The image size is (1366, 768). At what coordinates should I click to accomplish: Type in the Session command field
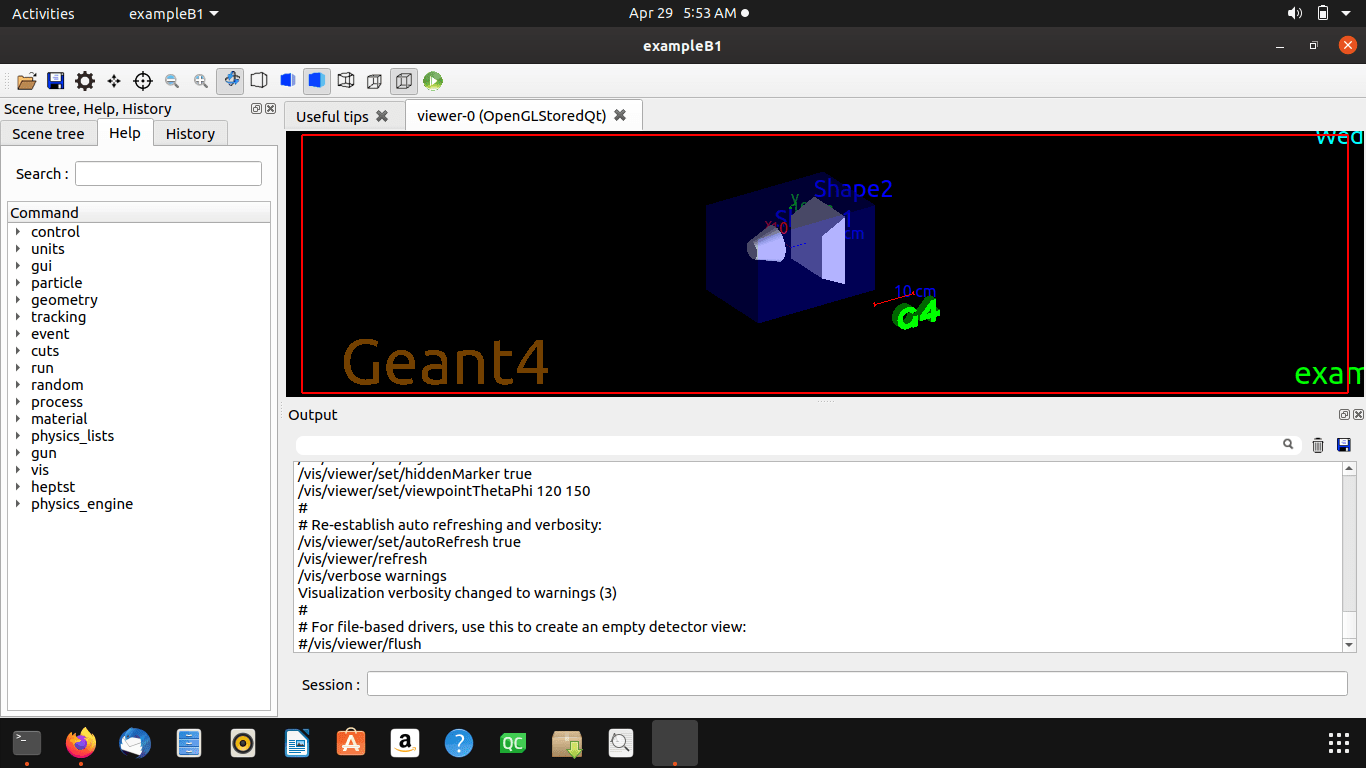[857, 683]
